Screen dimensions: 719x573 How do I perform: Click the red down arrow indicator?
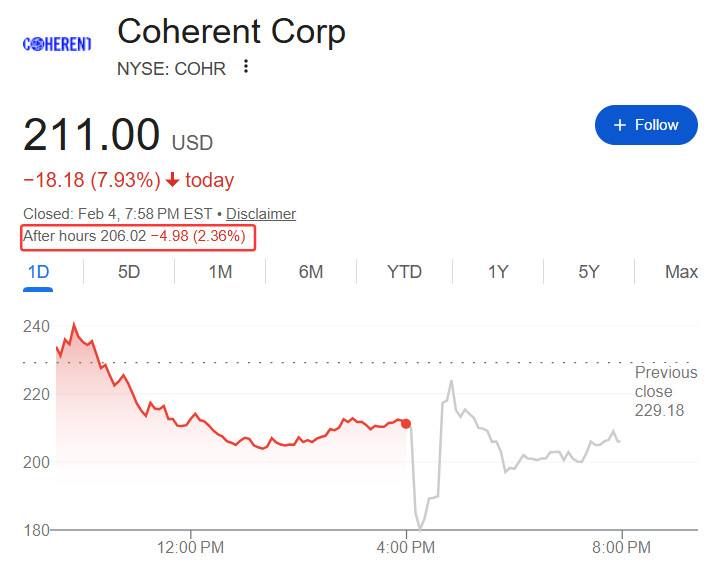[x=173, y=181]
